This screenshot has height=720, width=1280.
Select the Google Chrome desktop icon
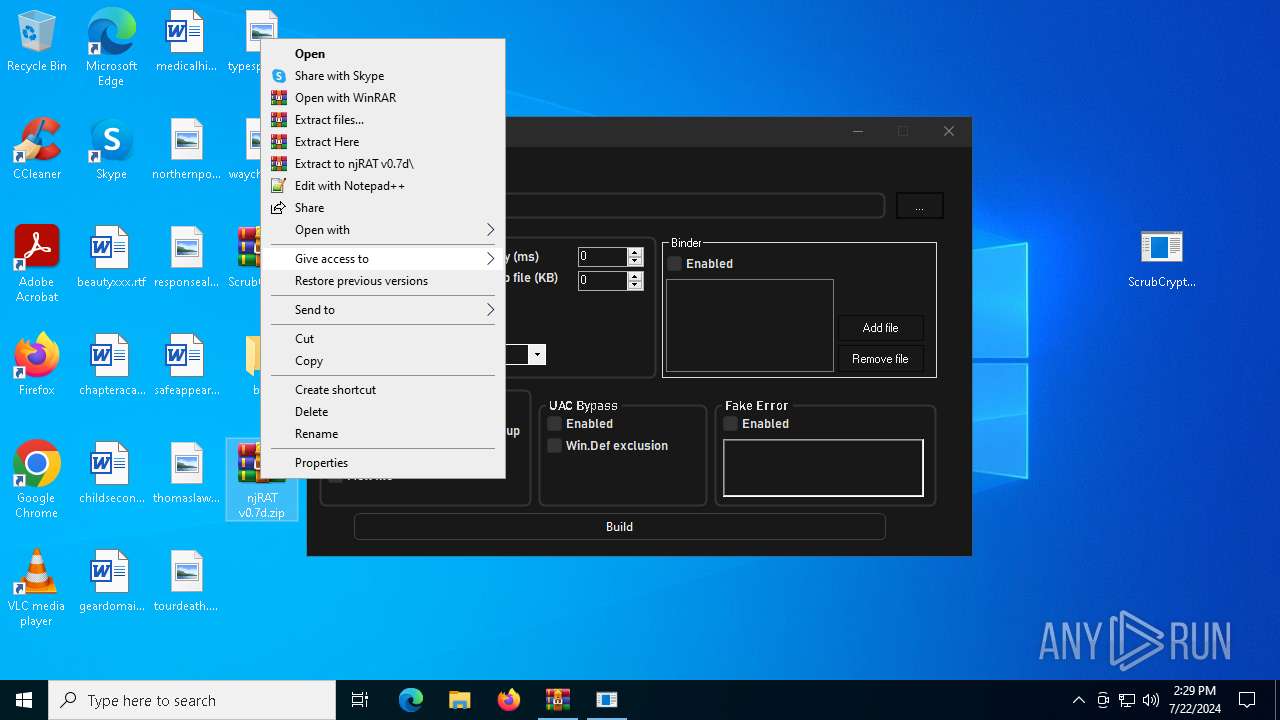pyautogui.click(x=37, y=480)
